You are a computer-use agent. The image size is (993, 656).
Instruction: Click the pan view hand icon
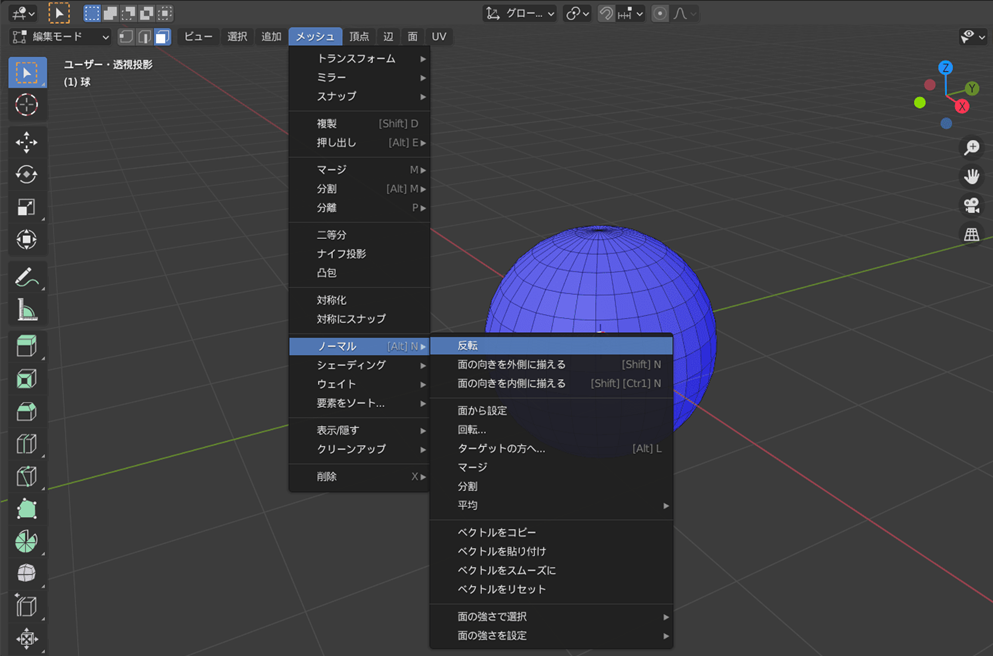[x=971, y=176]
